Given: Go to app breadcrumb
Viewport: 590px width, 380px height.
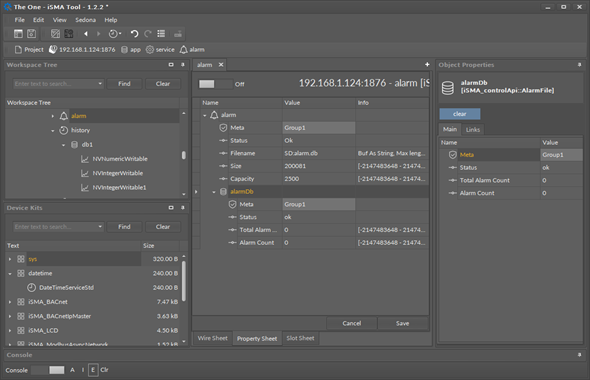Looking at the screenshot, I should (131, 50).
